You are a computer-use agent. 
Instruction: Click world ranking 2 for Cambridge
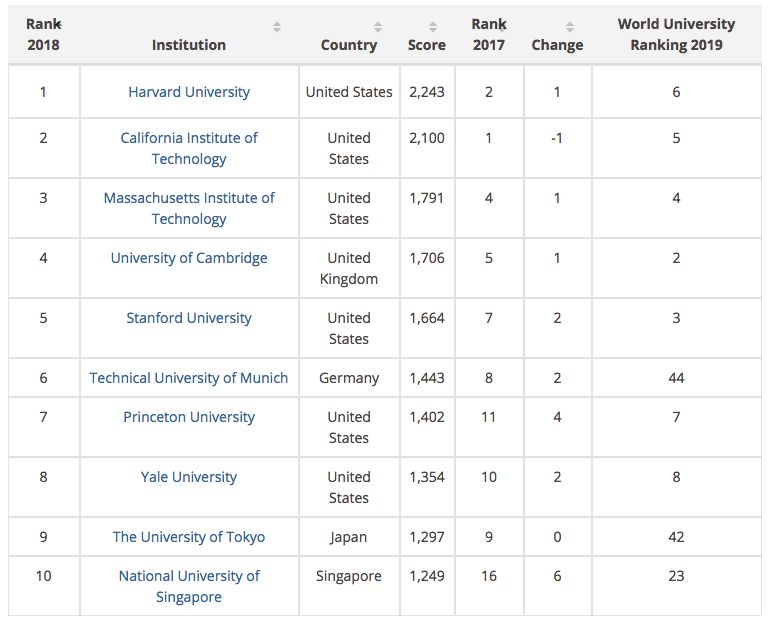(x=676, y=258)
